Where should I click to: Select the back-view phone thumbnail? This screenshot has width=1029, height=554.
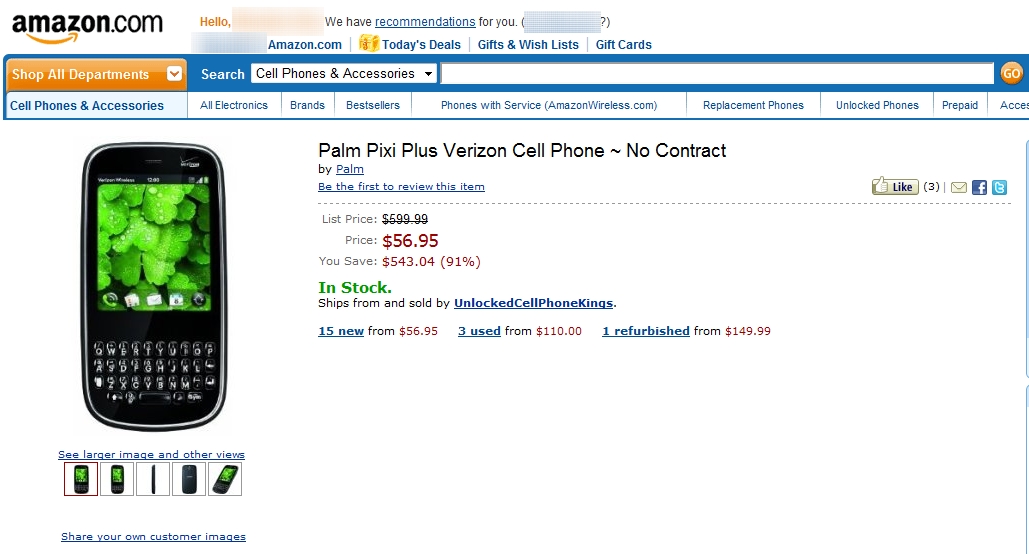189,479
